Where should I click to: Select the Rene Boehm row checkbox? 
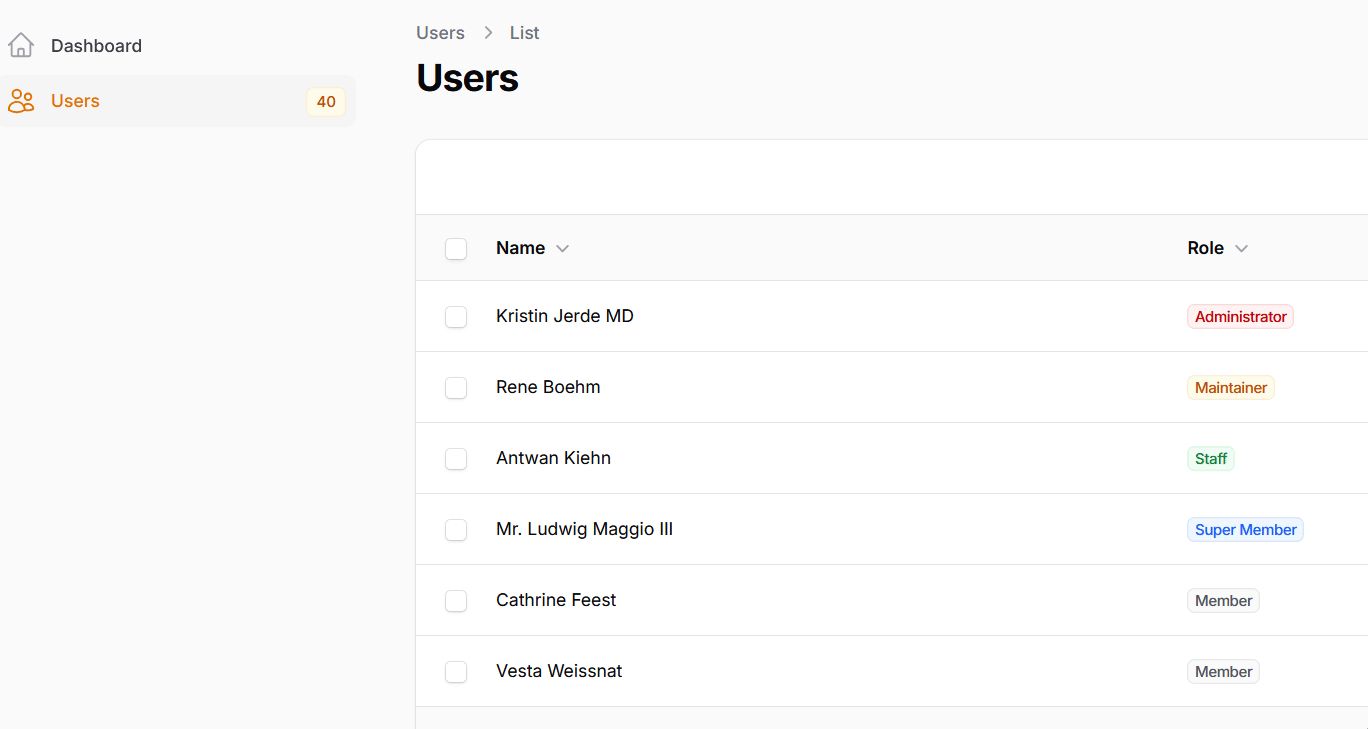[x=456, y=388]
